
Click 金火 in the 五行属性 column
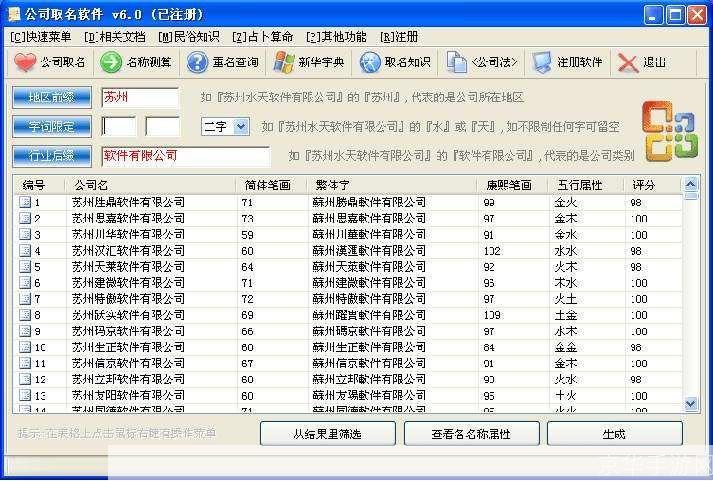[x=566, y=202]
